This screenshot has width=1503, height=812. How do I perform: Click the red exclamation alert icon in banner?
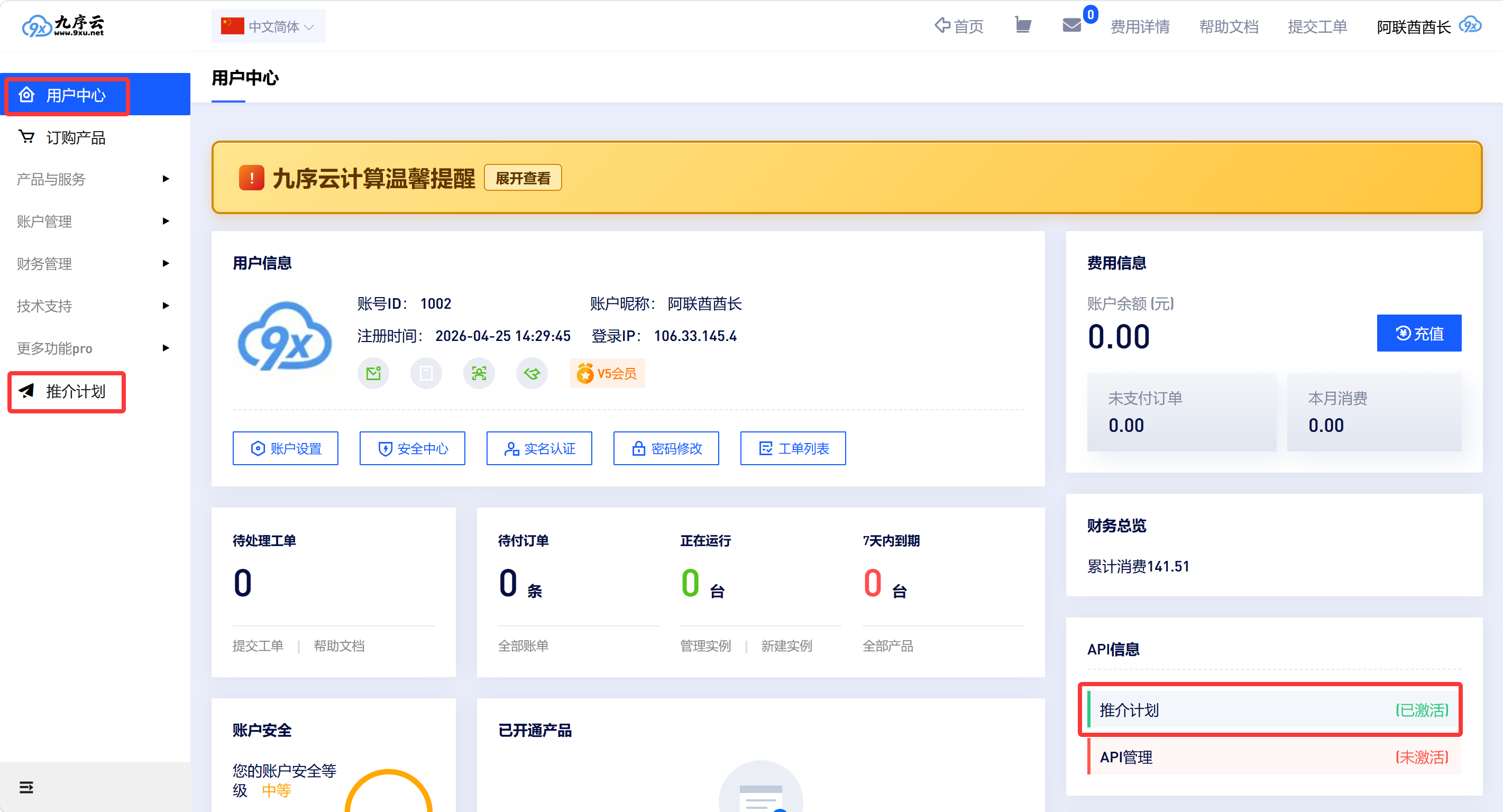coord(252,178)
